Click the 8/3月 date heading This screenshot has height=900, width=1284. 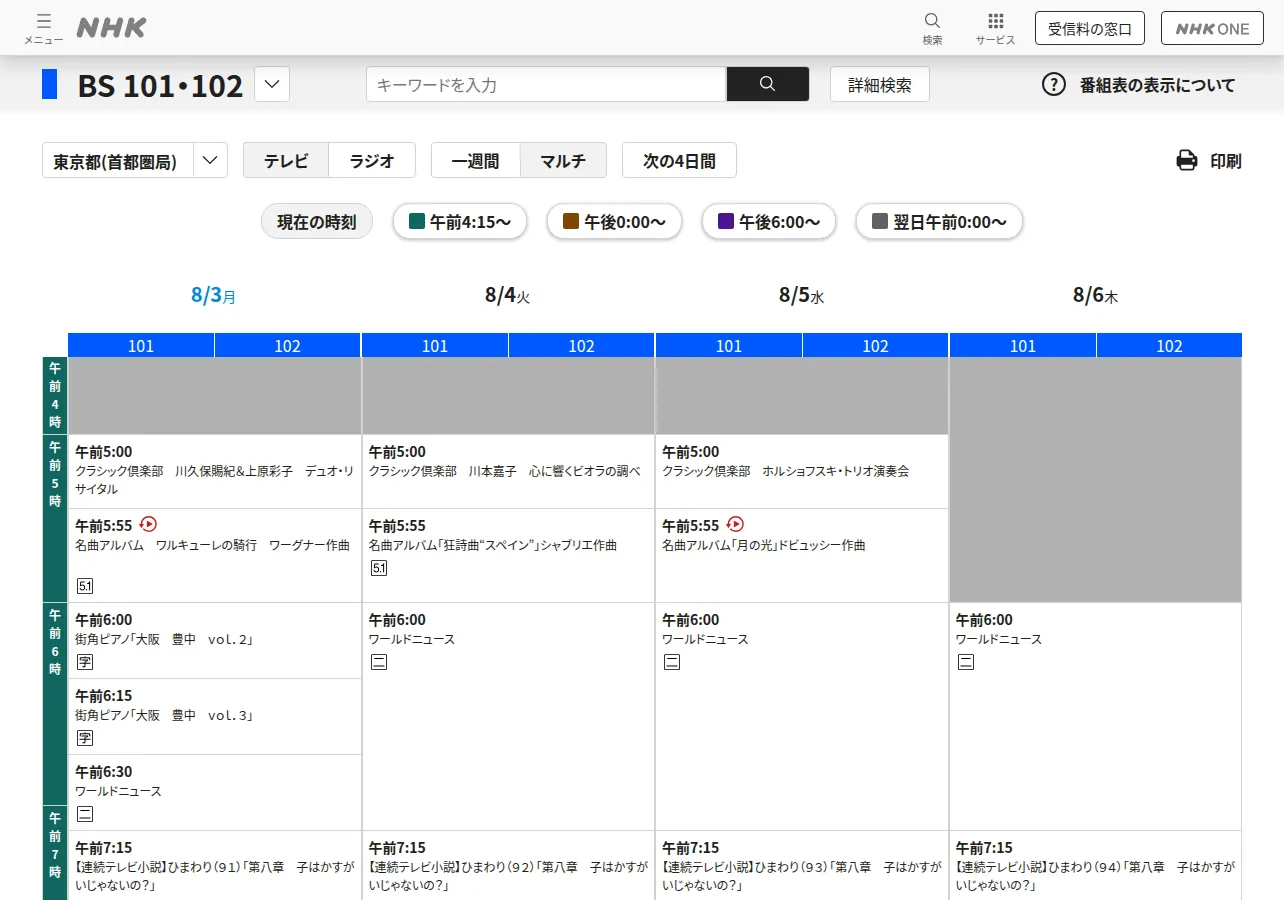pos(214,295)
